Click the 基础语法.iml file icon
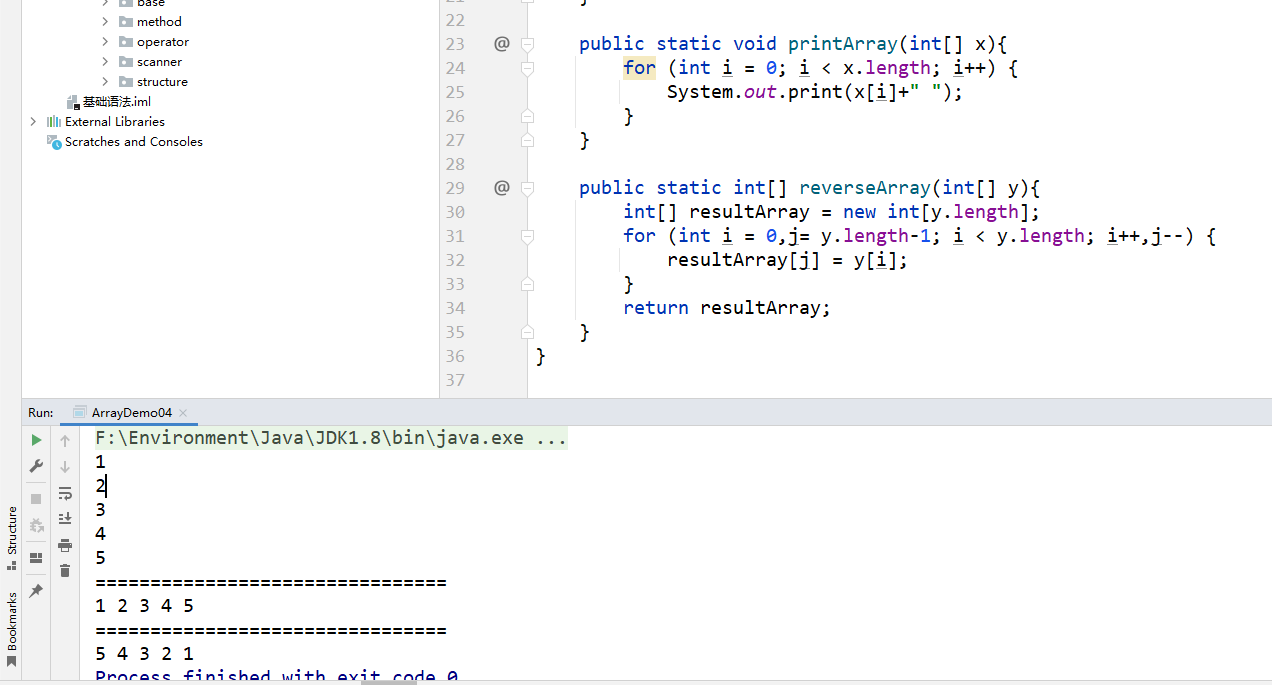Image resolution: width=1272 pixels, height=685 pixels. click(73, 101)
